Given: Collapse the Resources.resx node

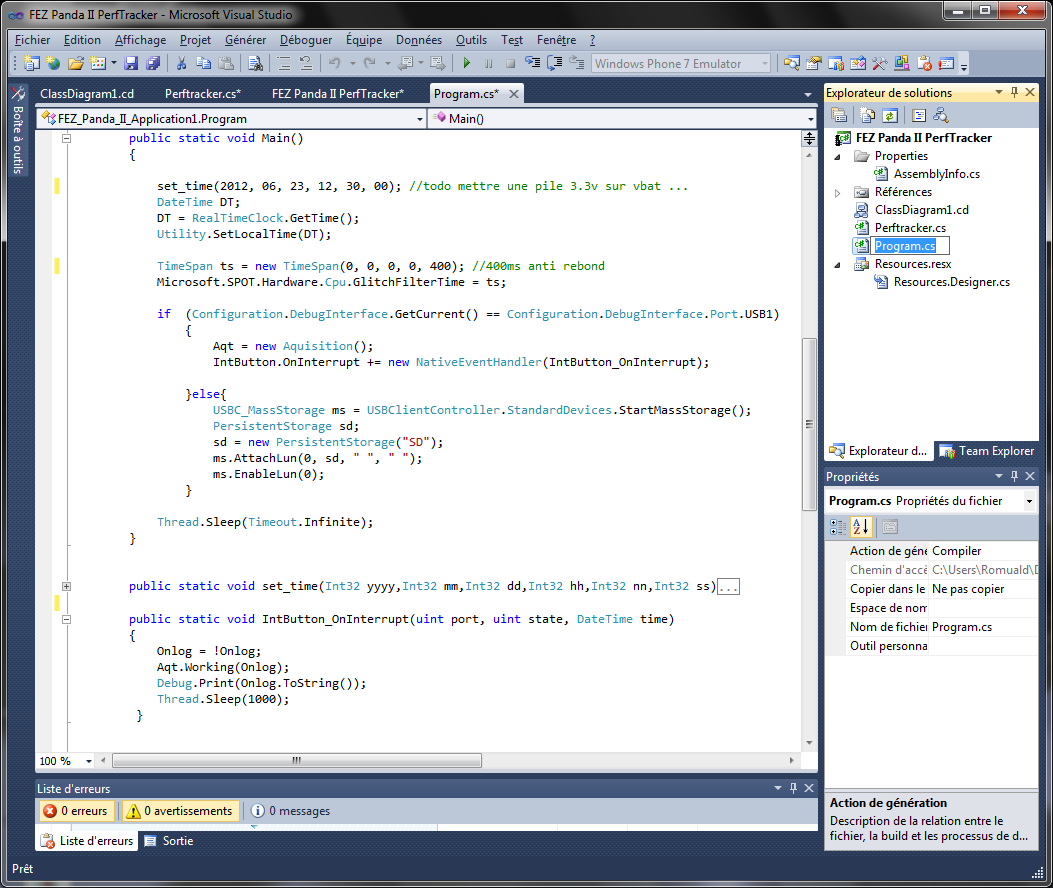Looking at the screenshot, I should click(x=837, y=265).
